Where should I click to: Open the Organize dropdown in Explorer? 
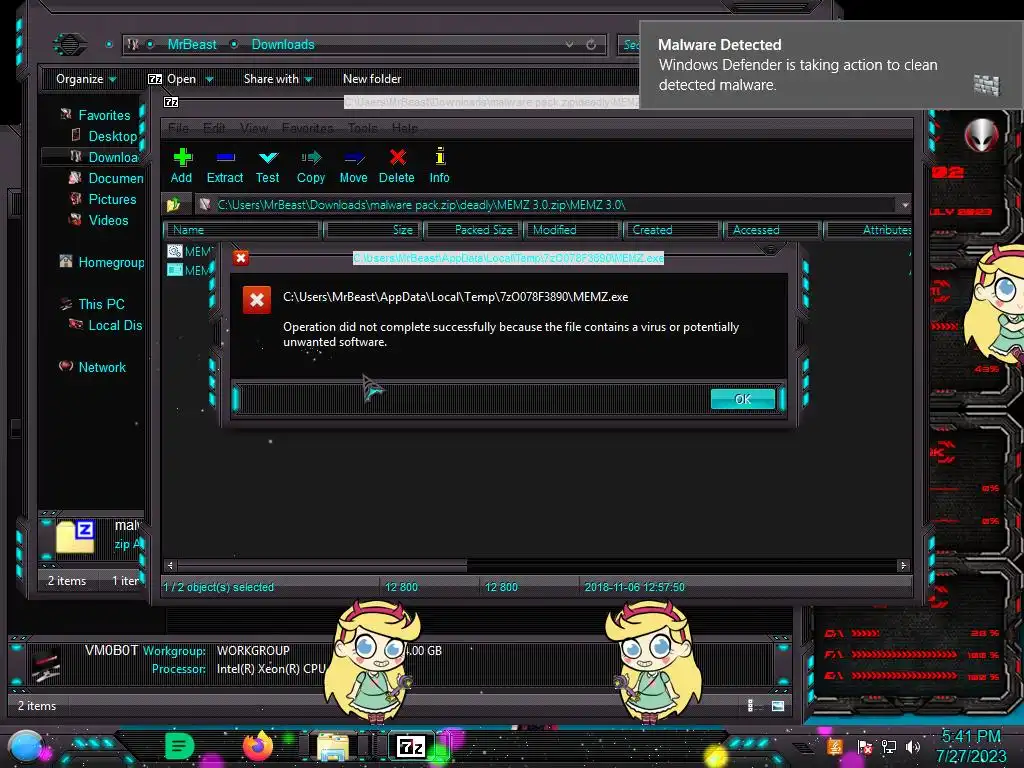(86, 79)
